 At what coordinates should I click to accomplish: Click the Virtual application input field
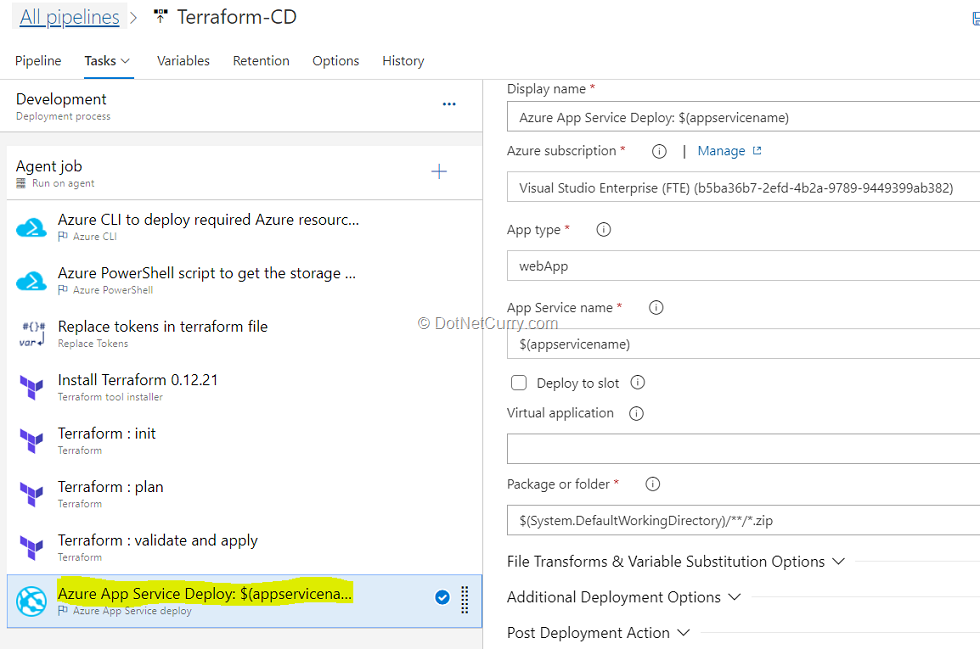(x=743, y=449)
